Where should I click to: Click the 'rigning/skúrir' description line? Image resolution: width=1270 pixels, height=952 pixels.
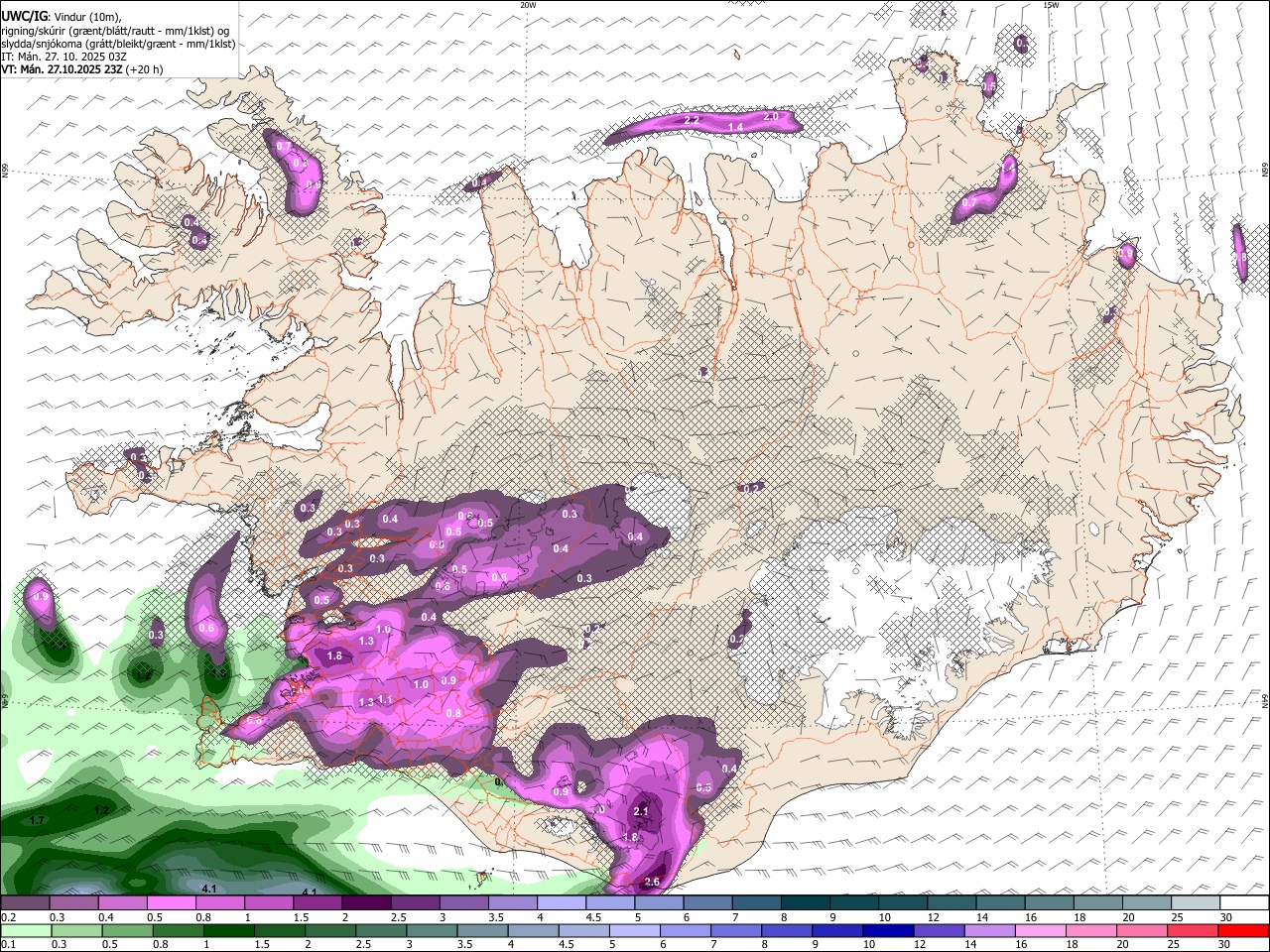(x=116, y=31)
